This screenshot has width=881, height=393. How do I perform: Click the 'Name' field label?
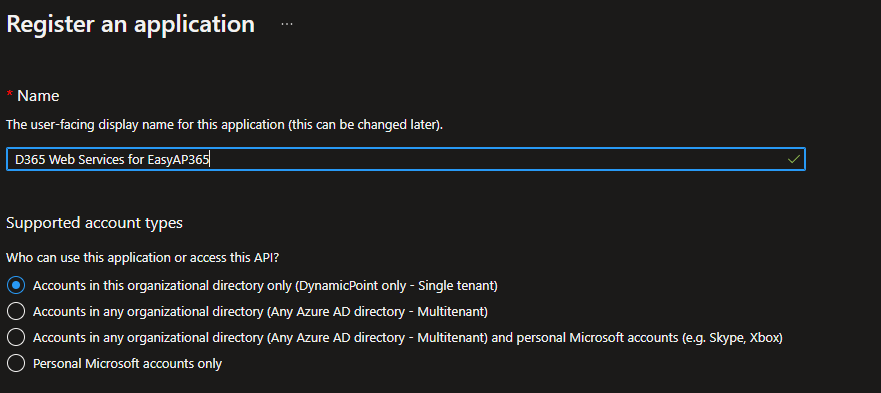pyautogui.click(x=38, y=96)
